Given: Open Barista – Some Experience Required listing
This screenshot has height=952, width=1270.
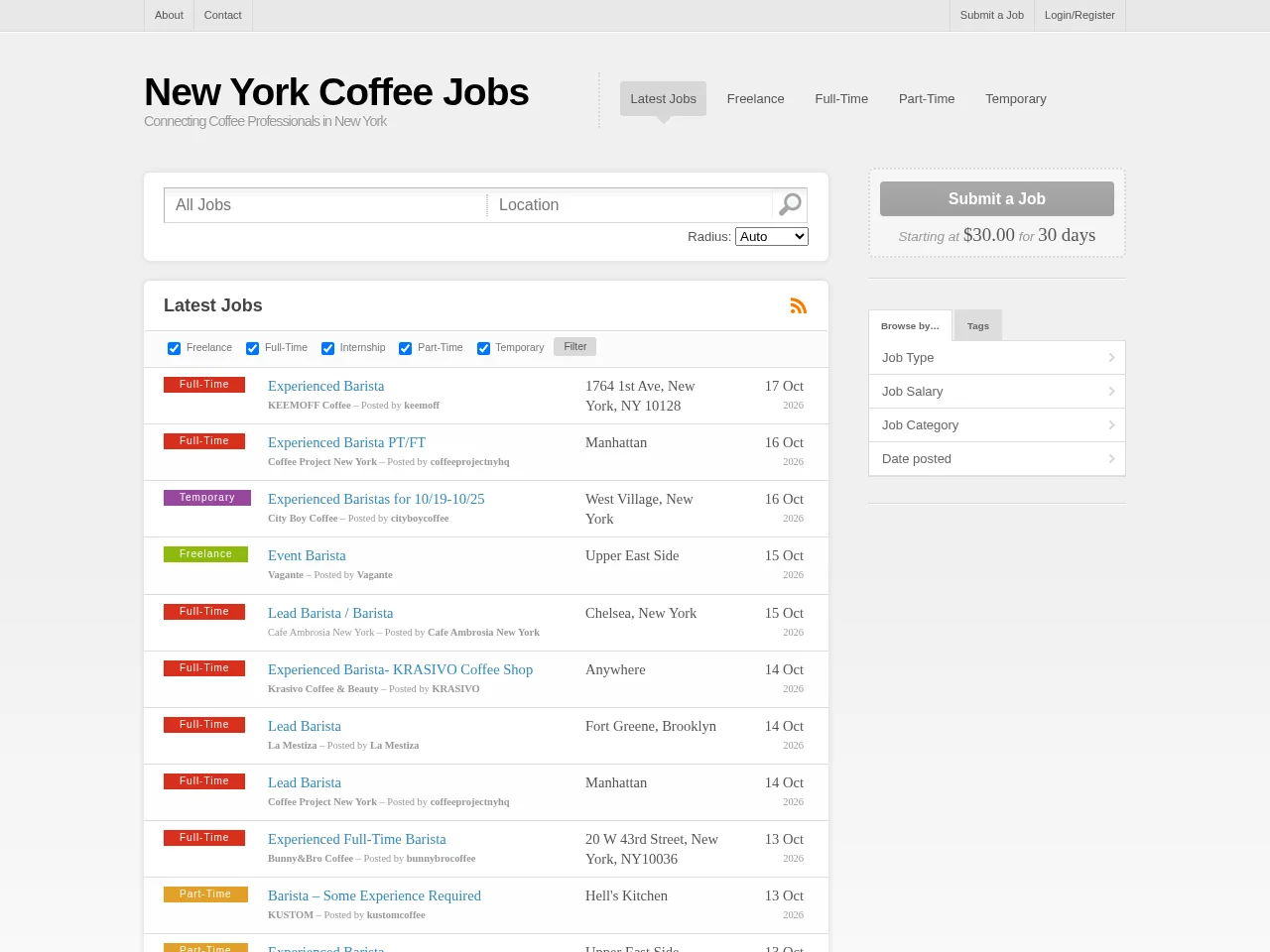Looking at the screenshot, I should click(374, 895).
